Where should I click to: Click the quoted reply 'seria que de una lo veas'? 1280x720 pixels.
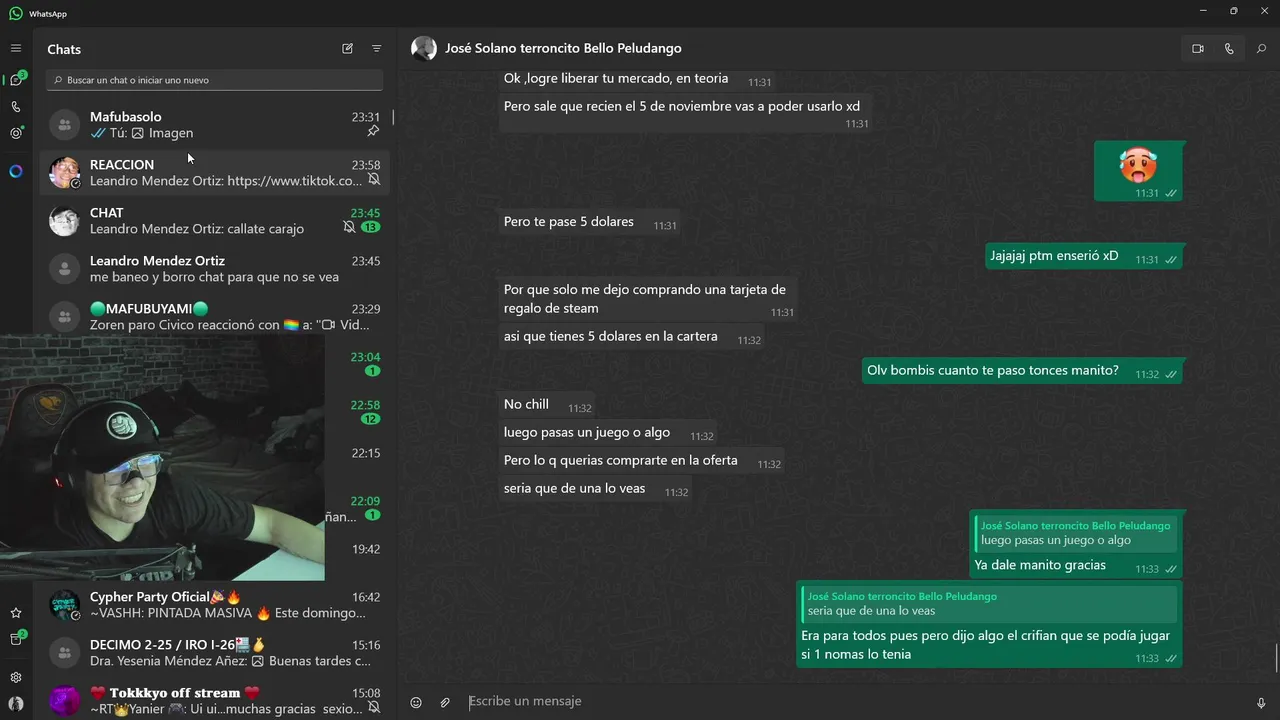[x=989, y=604]
